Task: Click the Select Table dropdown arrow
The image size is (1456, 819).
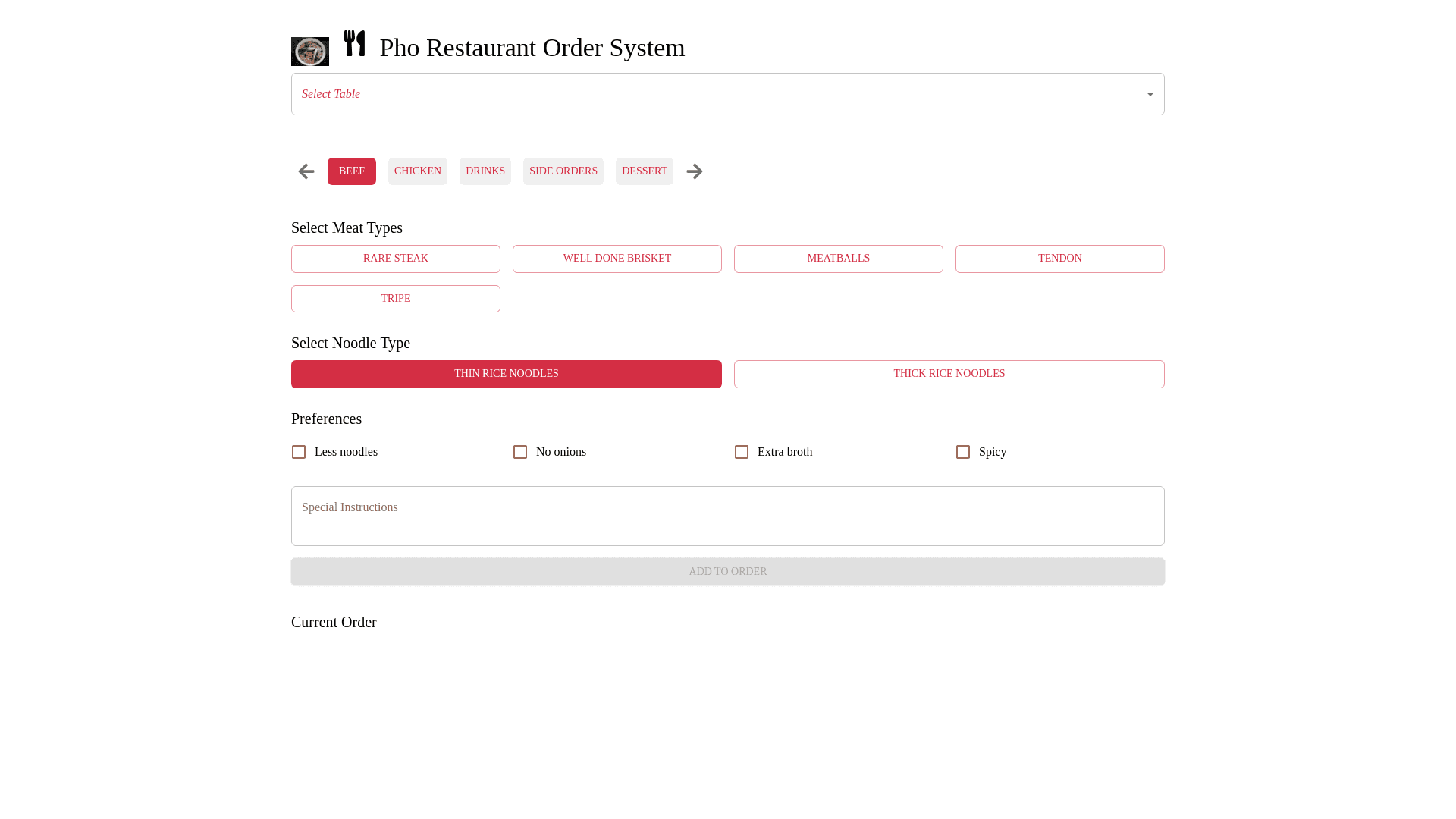Action: pos(1150,95)
